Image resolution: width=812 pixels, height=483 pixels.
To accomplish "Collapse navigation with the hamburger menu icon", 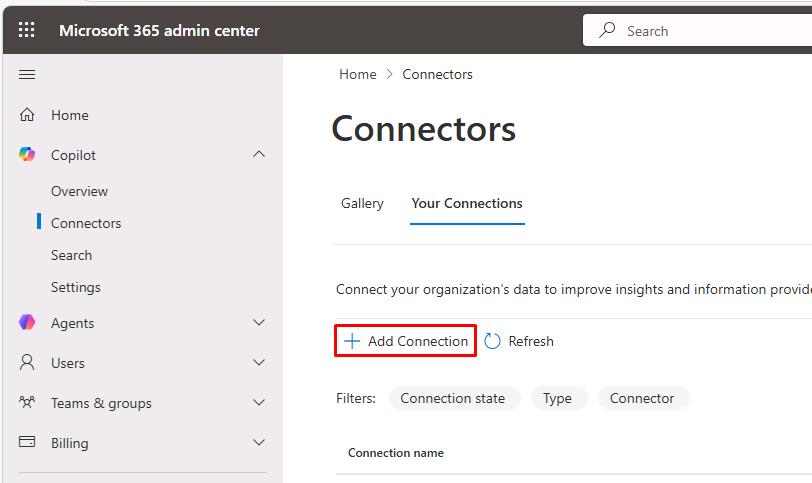I will click(x=27, y=75).
